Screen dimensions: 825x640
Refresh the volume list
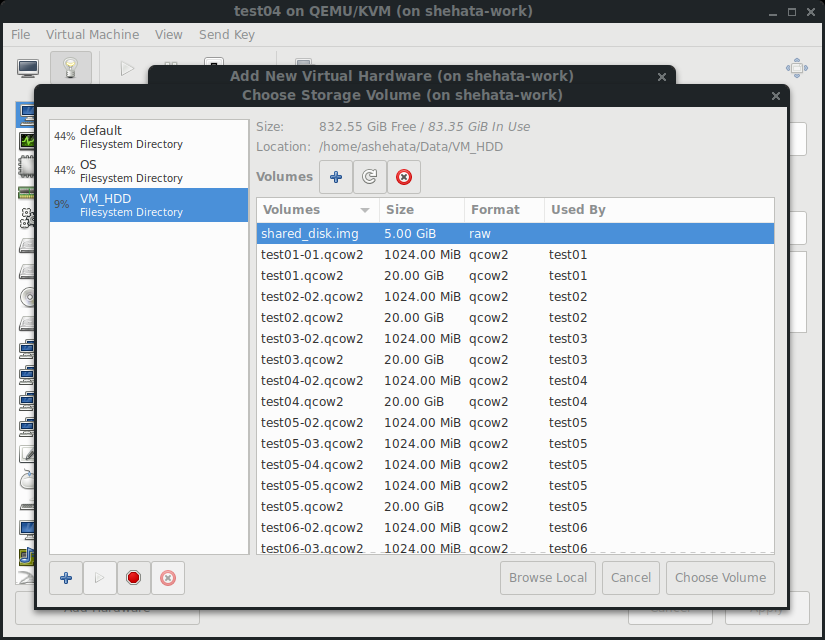tap(369, 177)
